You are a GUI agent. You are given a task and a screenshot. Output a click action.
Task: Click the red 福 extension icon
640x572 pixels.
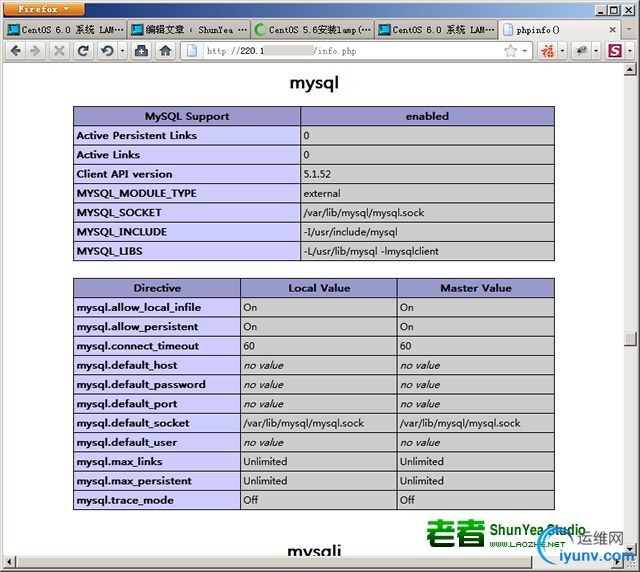point(547,51)
